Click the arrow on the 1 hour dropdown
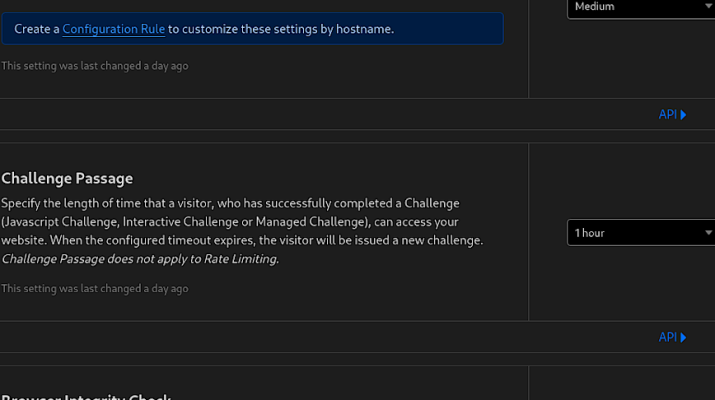 pos(708,233)
